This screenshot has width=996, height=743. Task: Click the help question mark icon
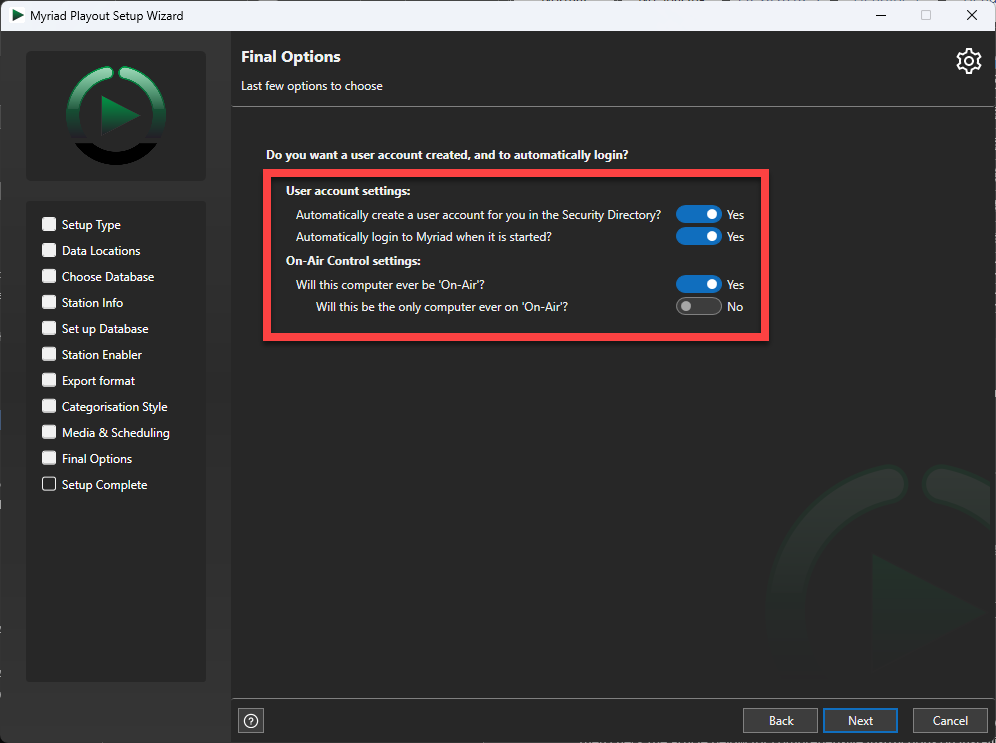251,721
